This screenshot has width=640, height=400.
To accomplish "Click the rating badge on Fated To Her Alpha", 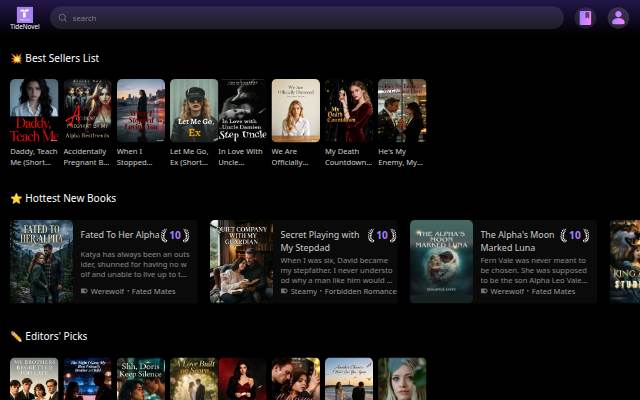I will coord(175,235).
